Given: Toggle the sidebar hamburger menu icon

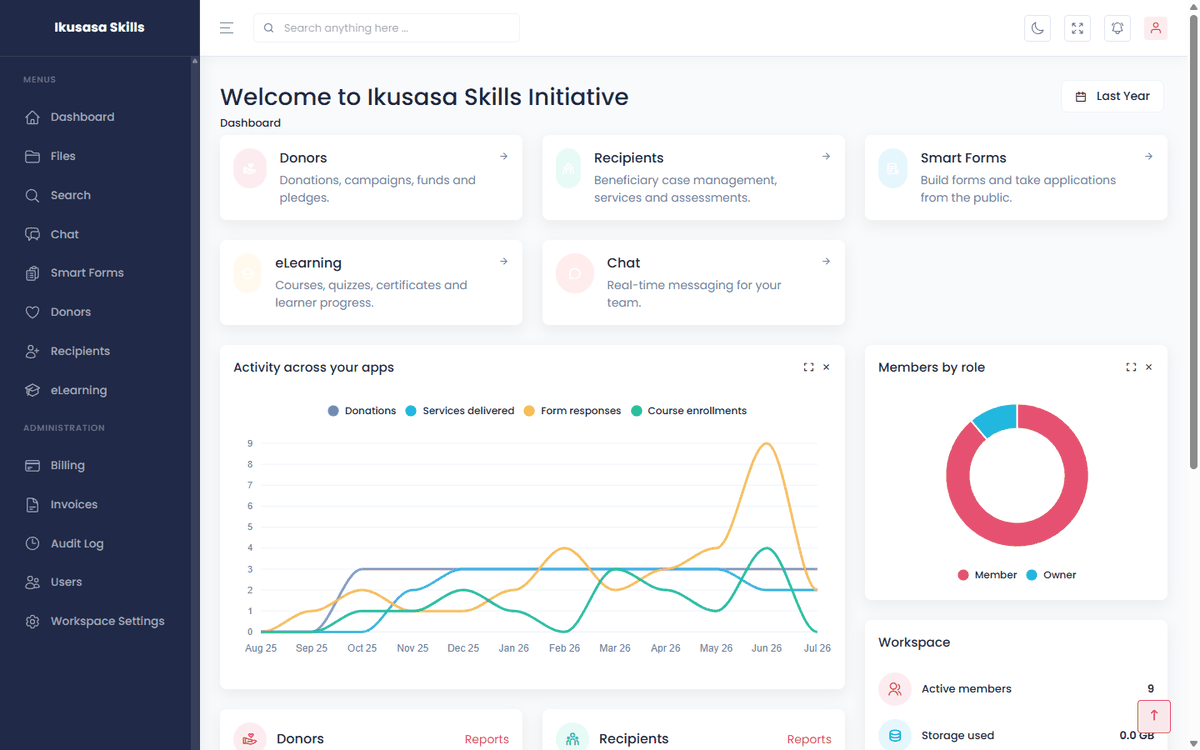Looking at the screenshot, I should pyautogui.click(x=227, y=28).
